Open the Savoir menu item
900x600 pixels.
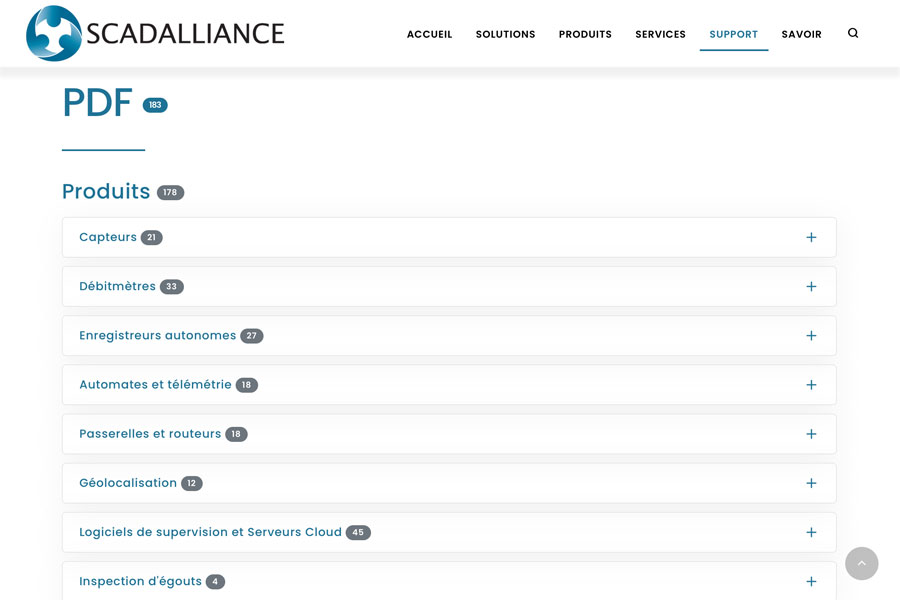(801, 34)
